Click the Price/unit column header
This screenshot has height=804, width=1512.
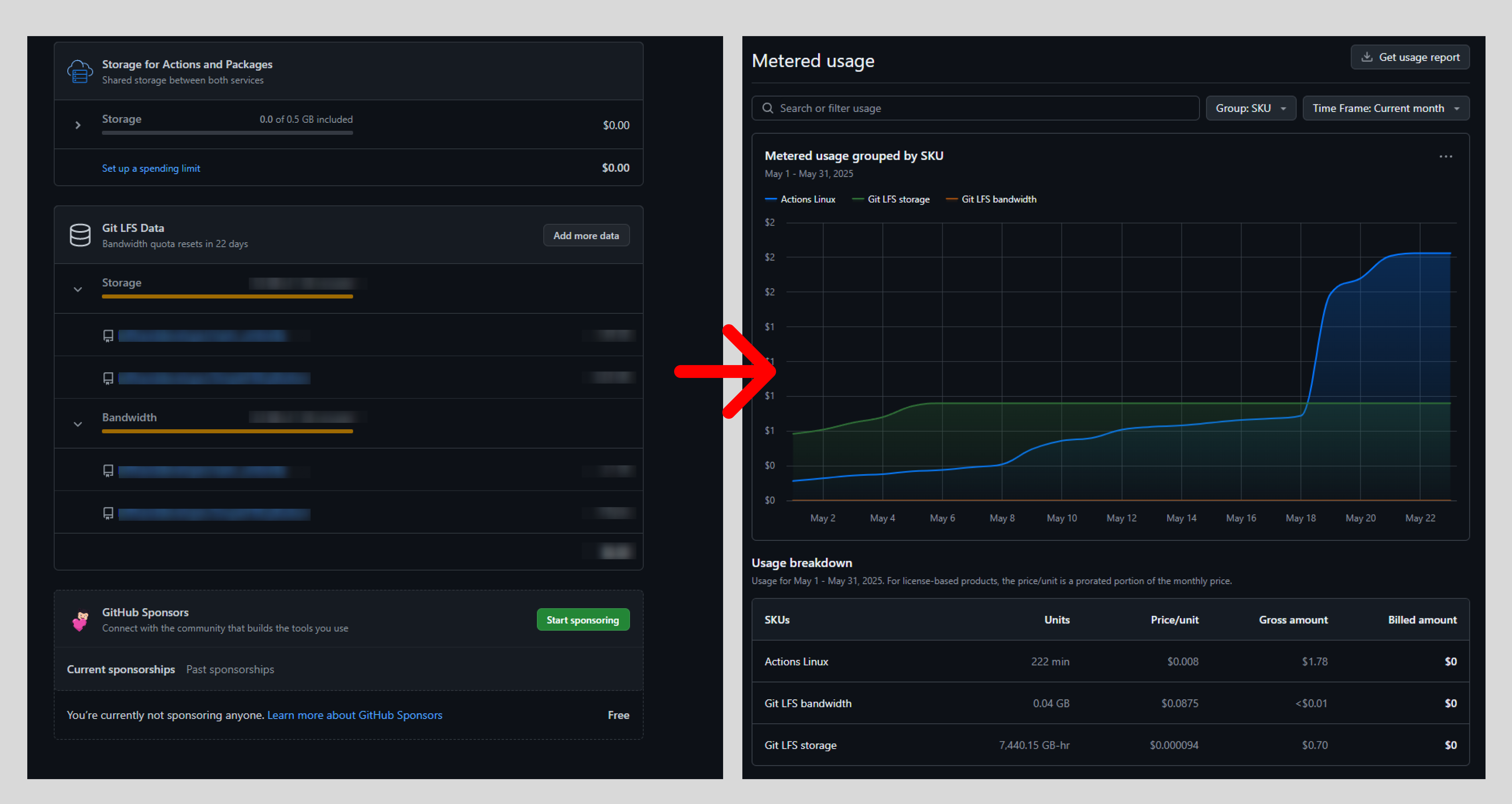tap(1175, 620)
